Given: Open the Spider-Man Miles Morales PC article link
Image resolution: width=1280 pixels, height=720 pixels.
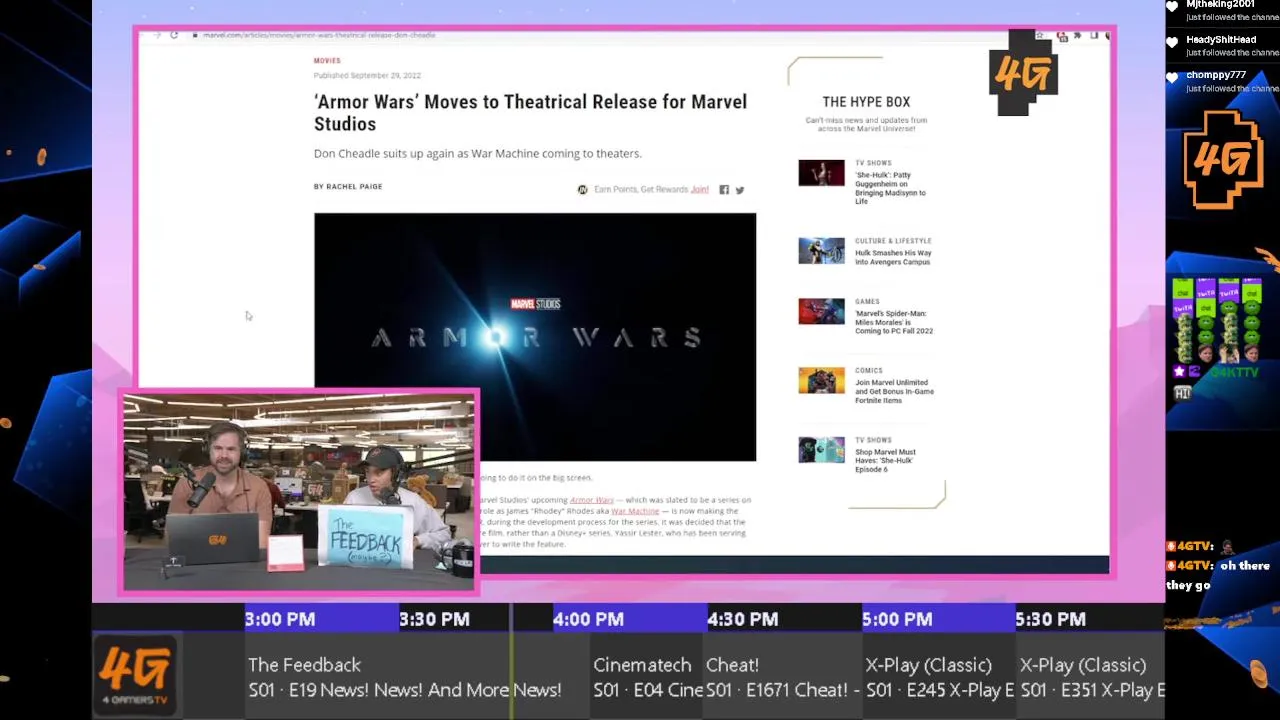Looking at the screenshot, I should point(894,322).
